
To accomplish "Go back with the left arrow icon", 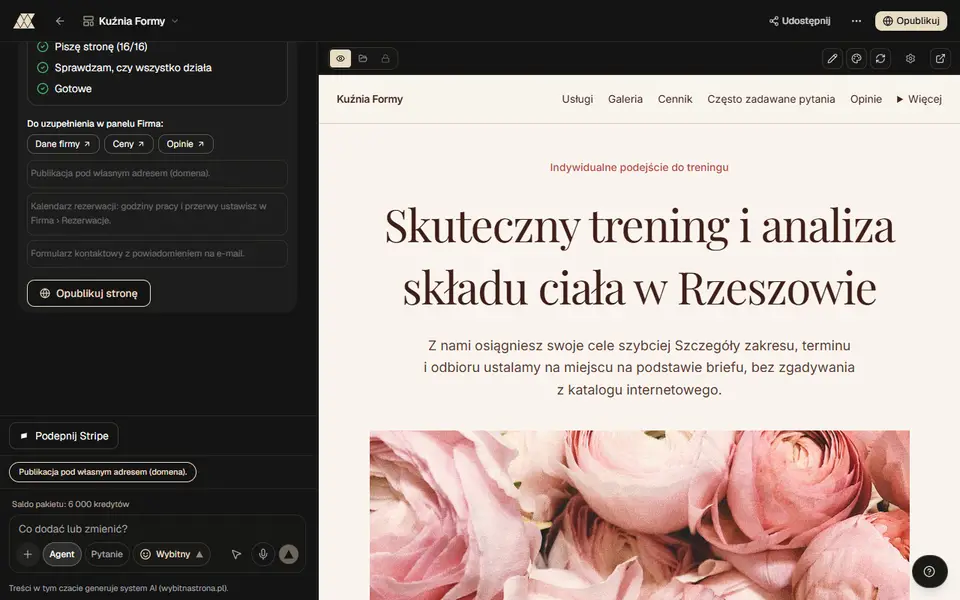I will pyautogui.click(x=59, y=21).
